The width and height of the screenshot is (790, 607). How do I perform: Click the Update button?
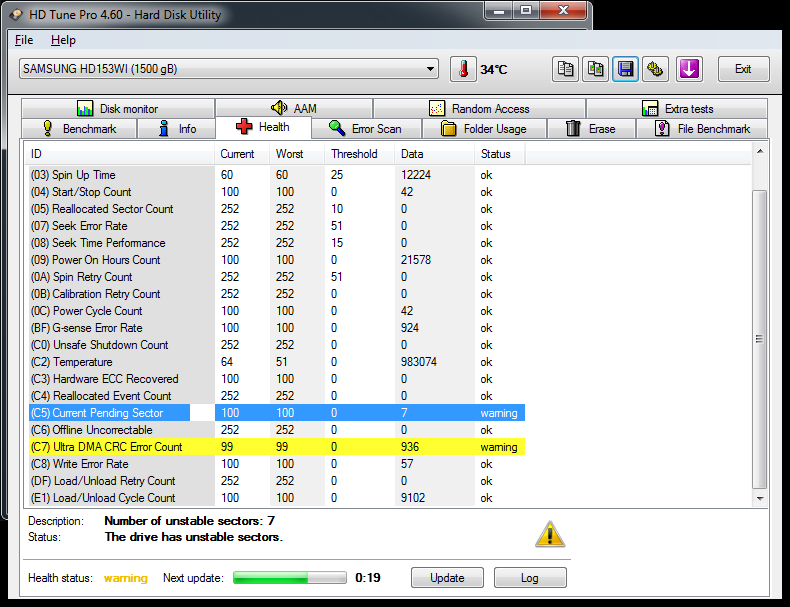point(447,577)
